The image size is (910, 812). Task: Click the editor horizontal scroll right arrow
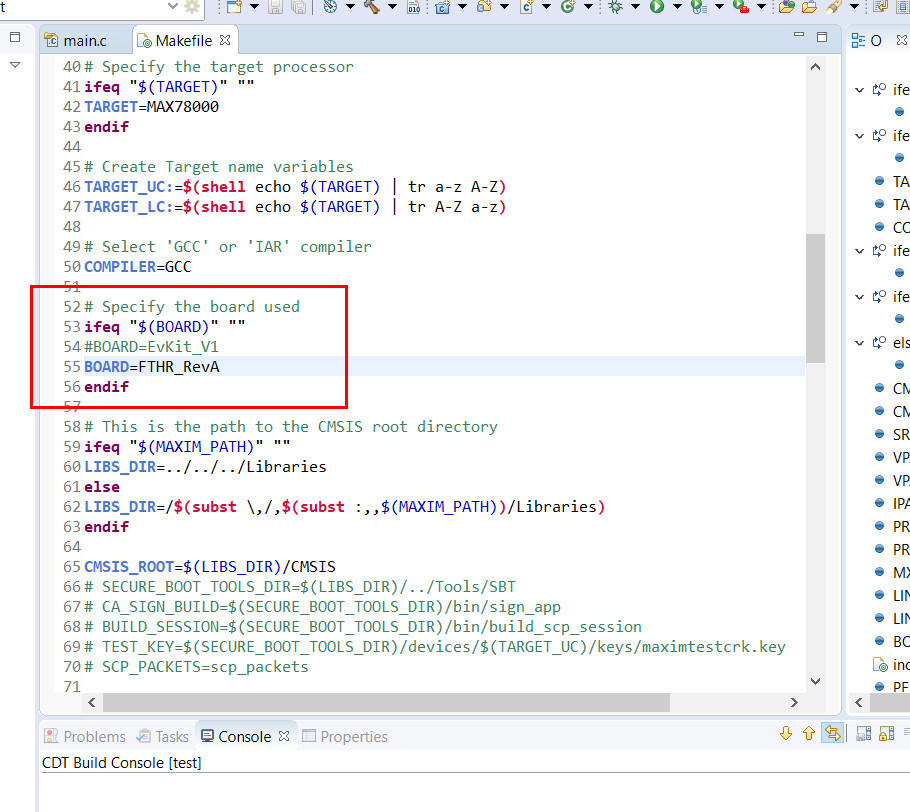coord(794,702)
